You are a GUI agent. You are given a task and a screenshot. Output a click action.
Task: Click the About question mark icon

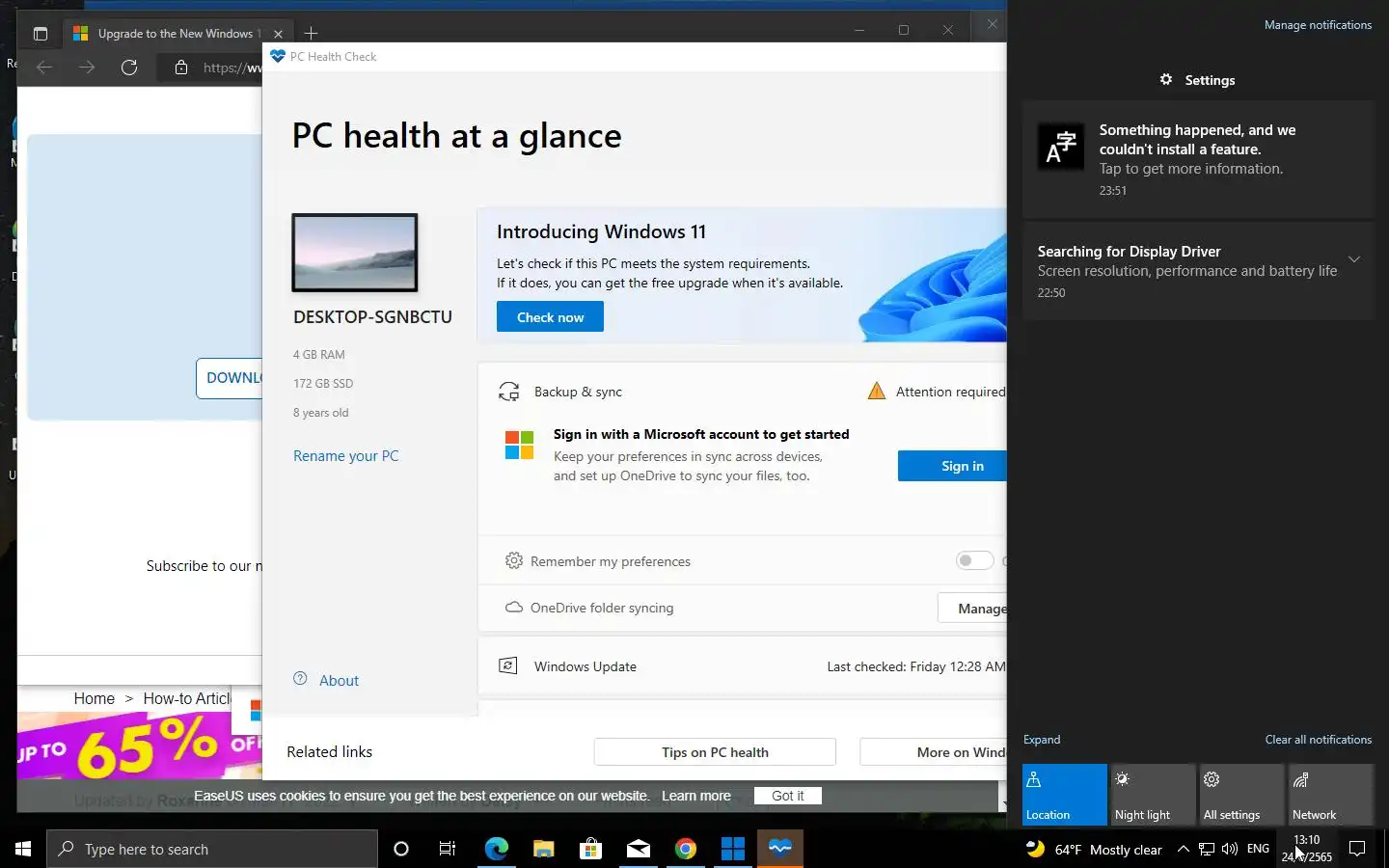pos(300,679)
